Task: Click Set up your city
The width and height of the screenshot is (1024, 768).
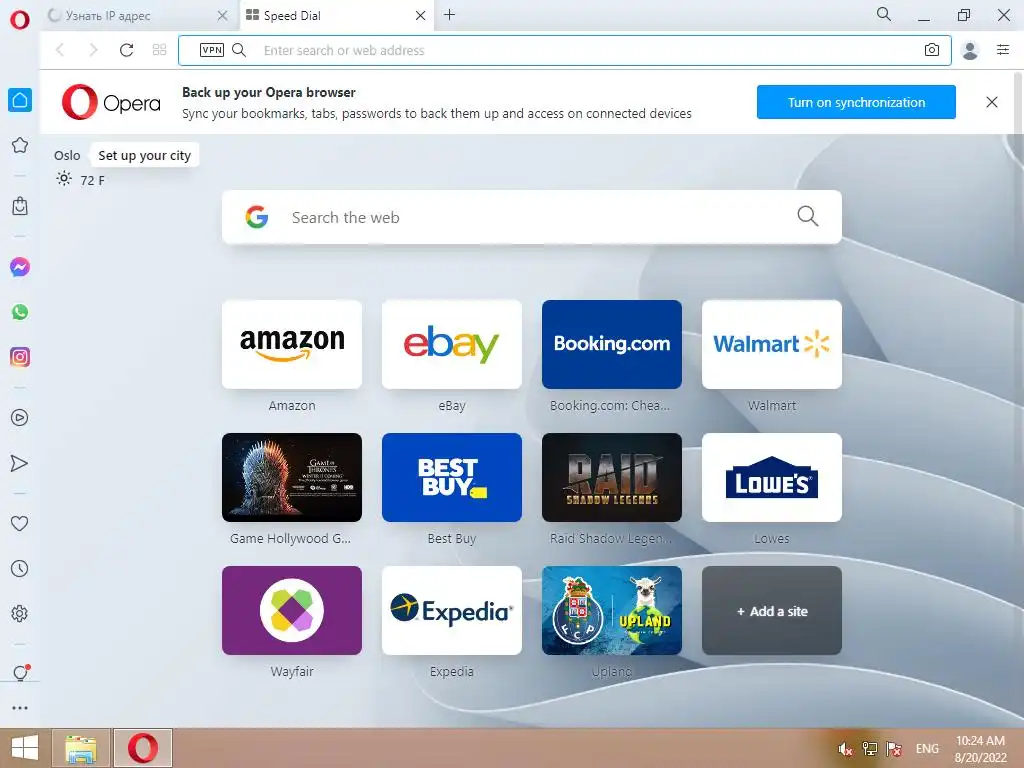Action: coord(144,155)
